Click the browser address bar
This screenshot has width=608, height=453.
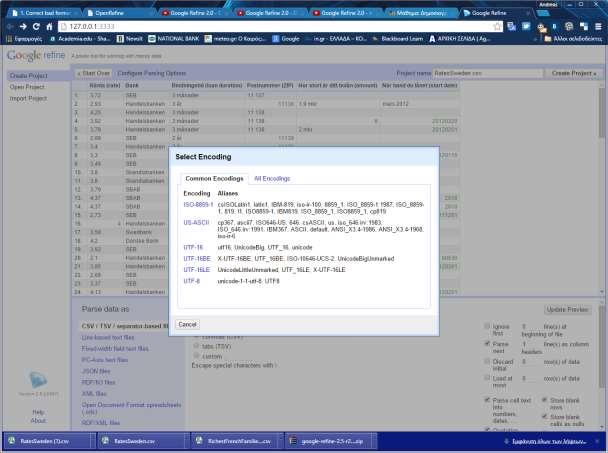click(x=279, y=26)
